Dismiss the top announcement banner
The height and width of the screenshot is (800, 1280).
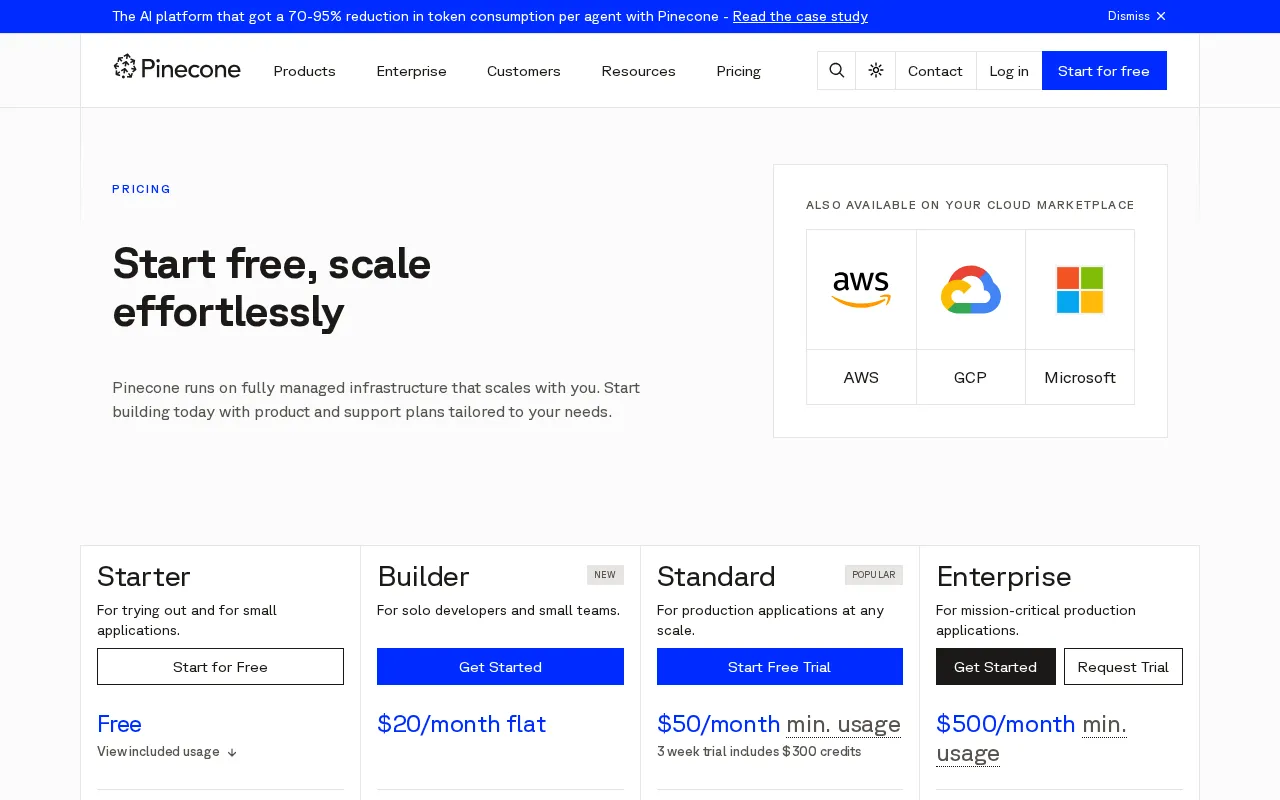1137,16
